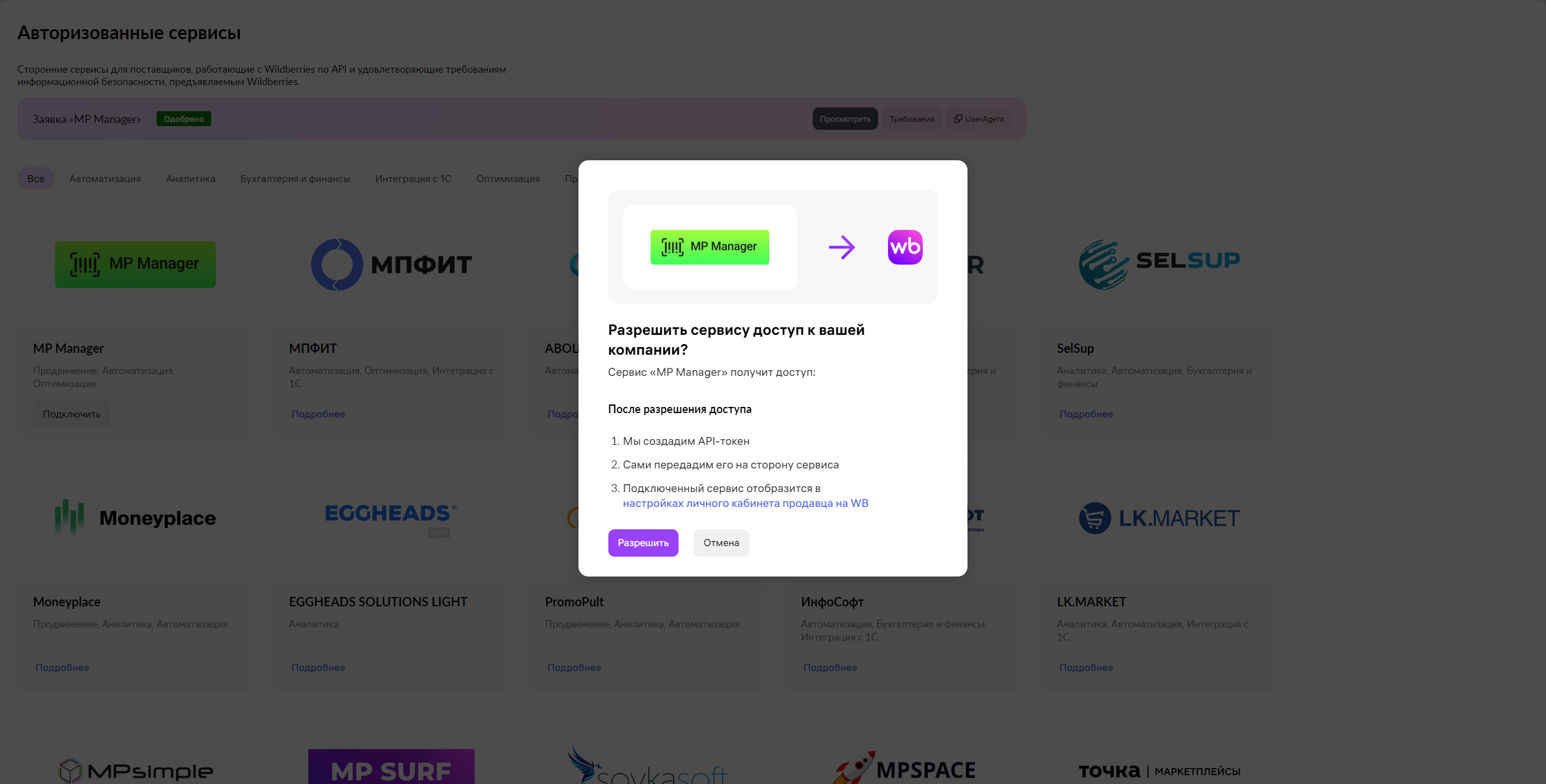Click the purple Разрешить button
Screen dimensions: 1546x784
point(643,542)
